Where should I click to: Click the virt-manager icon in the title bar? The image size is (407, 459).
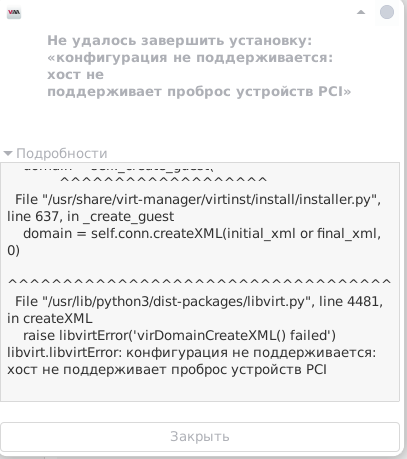14,13
